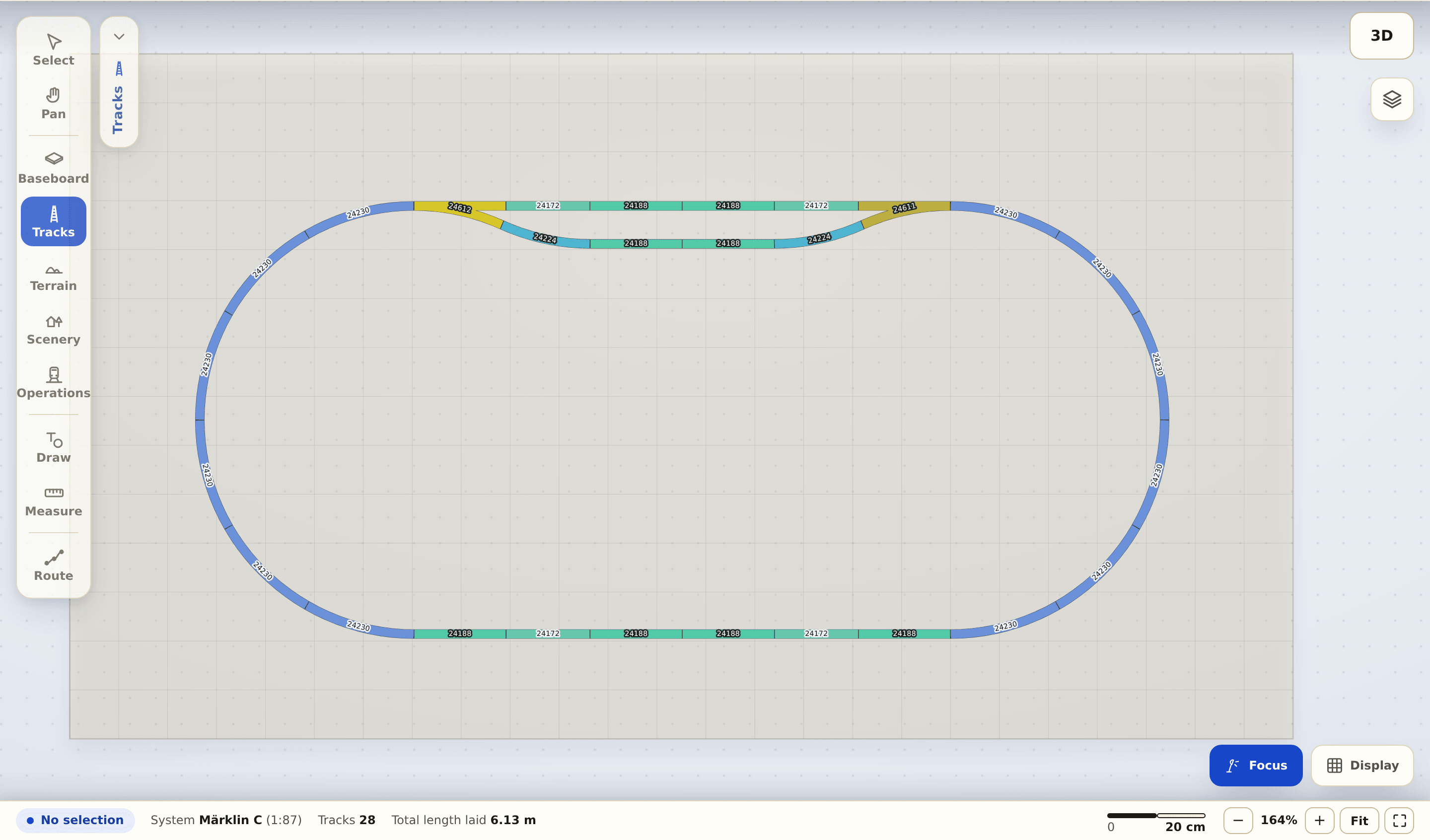Toggle Focus mode
1430x840 pixels.
click(x=1256, y=765)
